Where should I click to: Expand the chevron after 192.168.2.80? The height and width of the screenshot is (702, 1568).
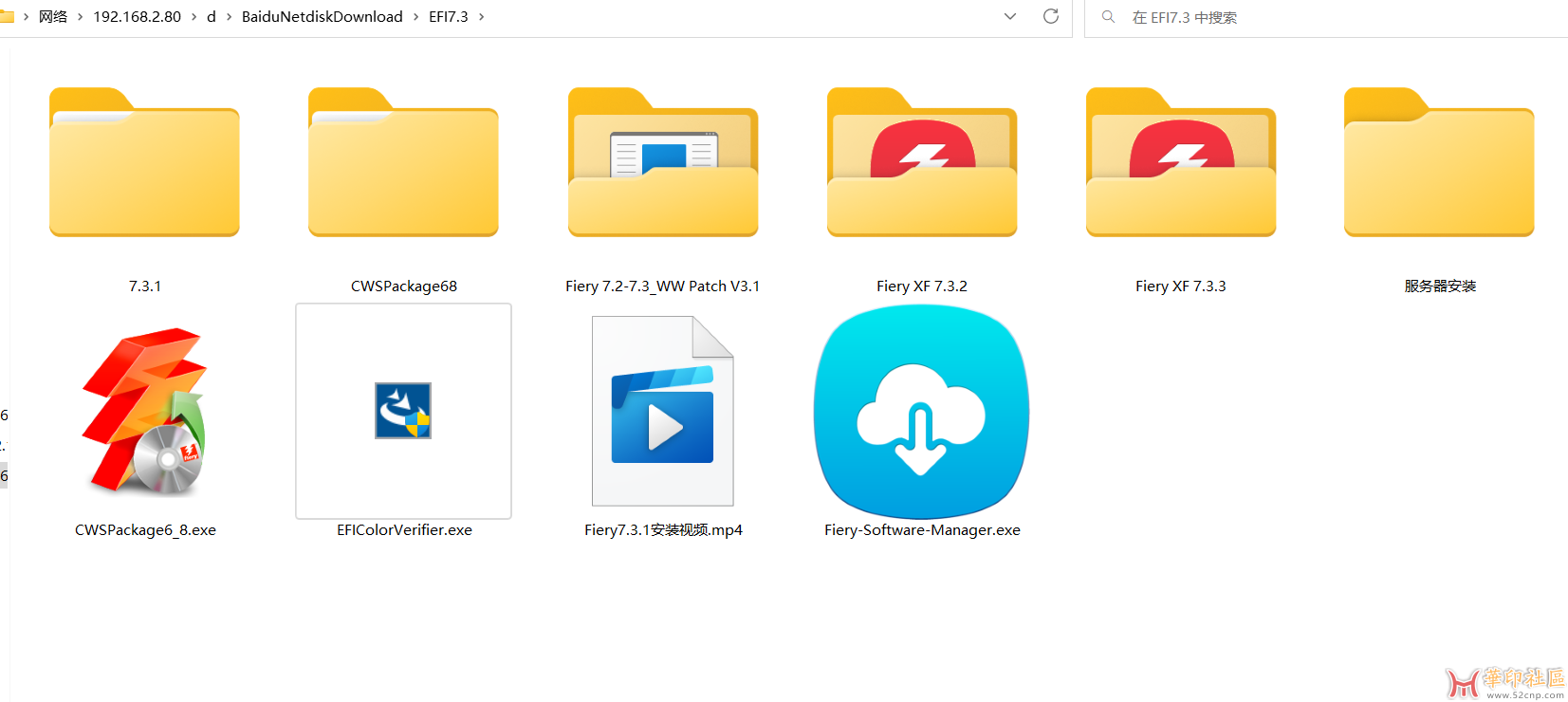194,17
